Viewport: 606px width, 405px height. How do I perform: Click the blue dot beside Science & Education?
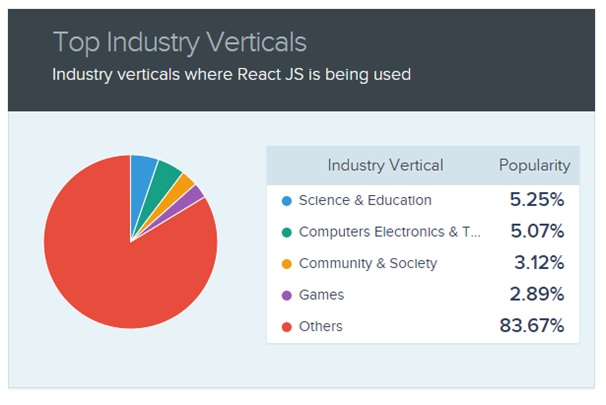point(287,201)
